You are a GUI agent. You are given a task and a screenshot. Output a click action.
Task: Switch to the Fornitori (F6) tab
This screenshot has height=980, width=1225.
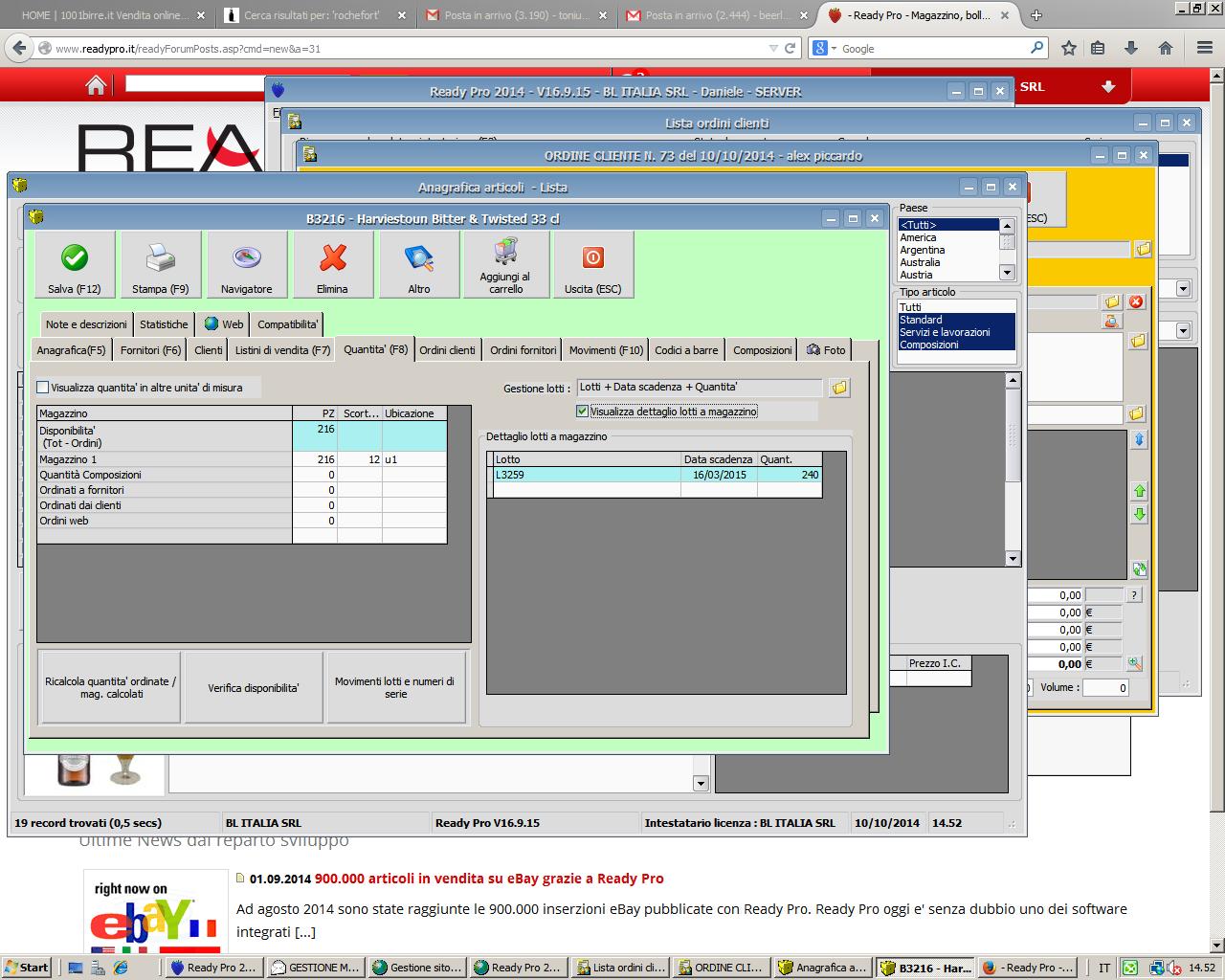[x=150, y=350]
